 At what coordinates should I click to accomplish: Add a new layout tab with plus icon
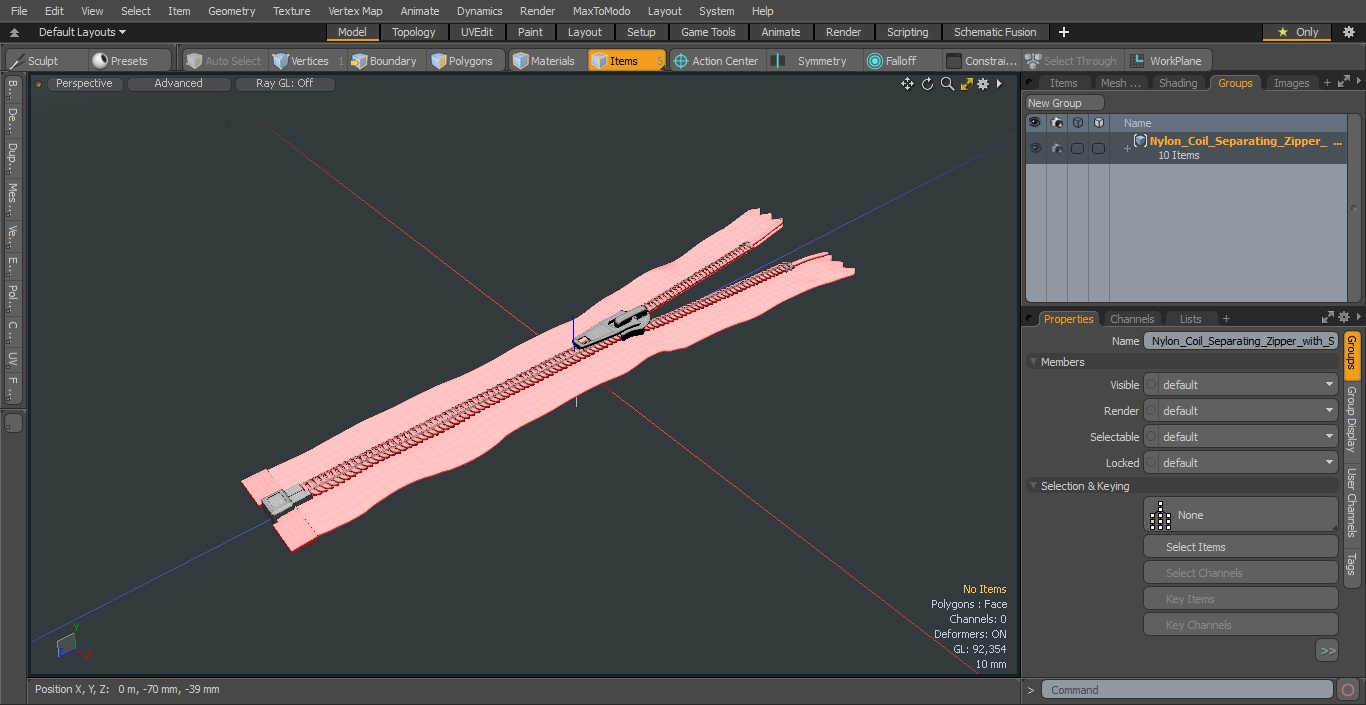coord(1063,32)
